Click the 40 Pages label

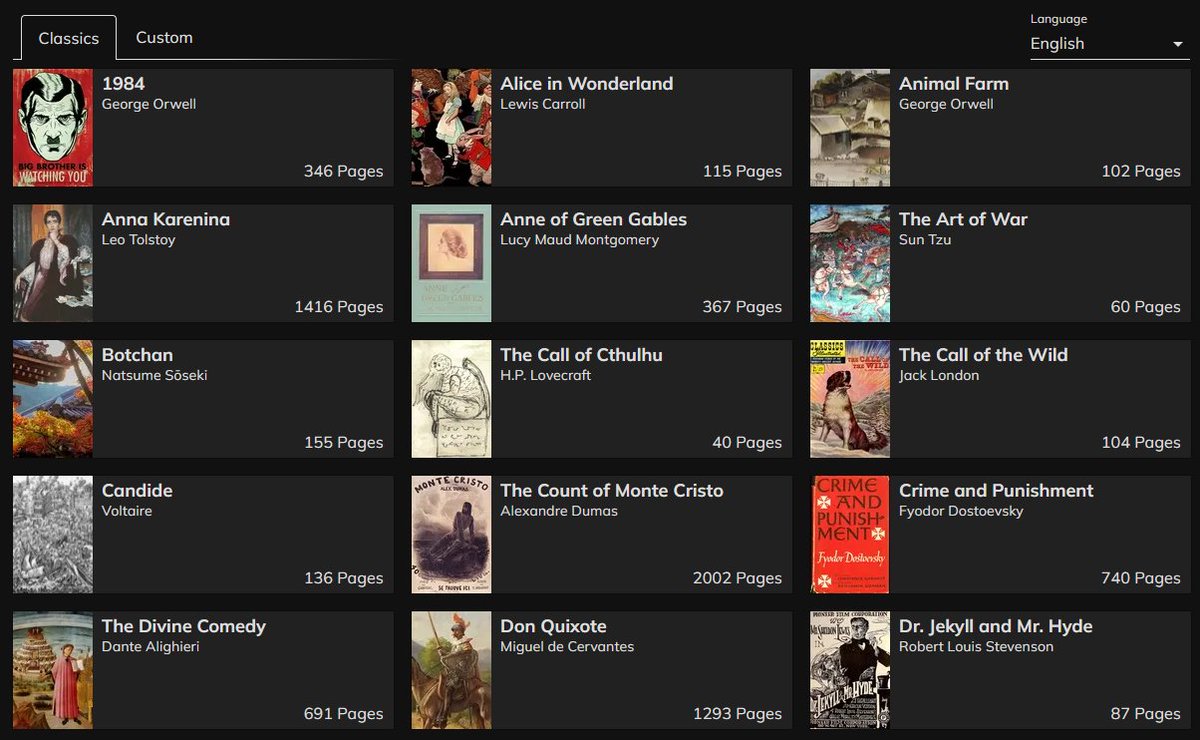coord(747,443)
